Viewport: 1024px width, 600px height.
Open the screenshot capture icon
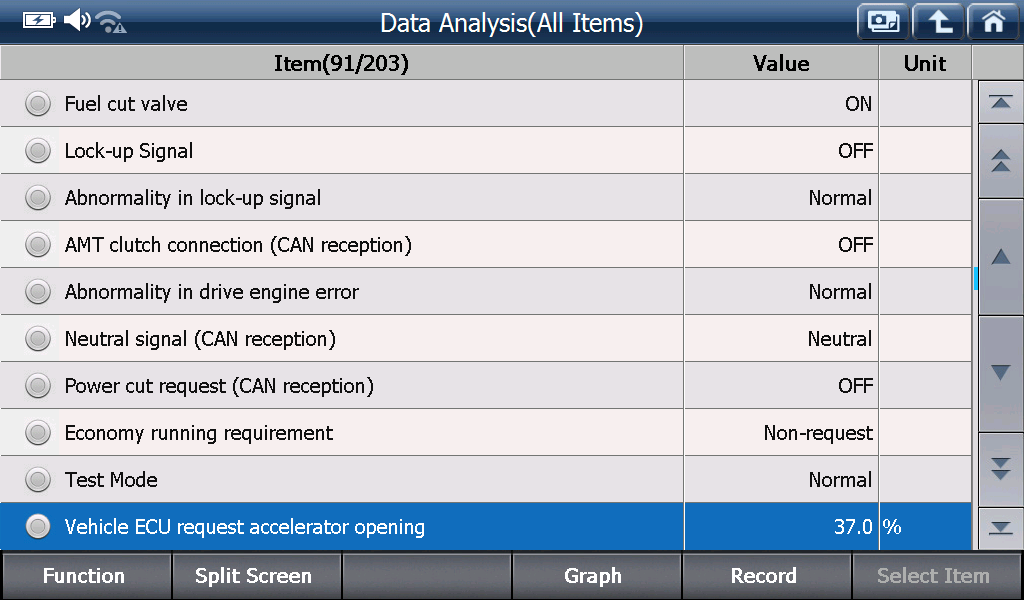pyautogui.click(x=884, y=22)
